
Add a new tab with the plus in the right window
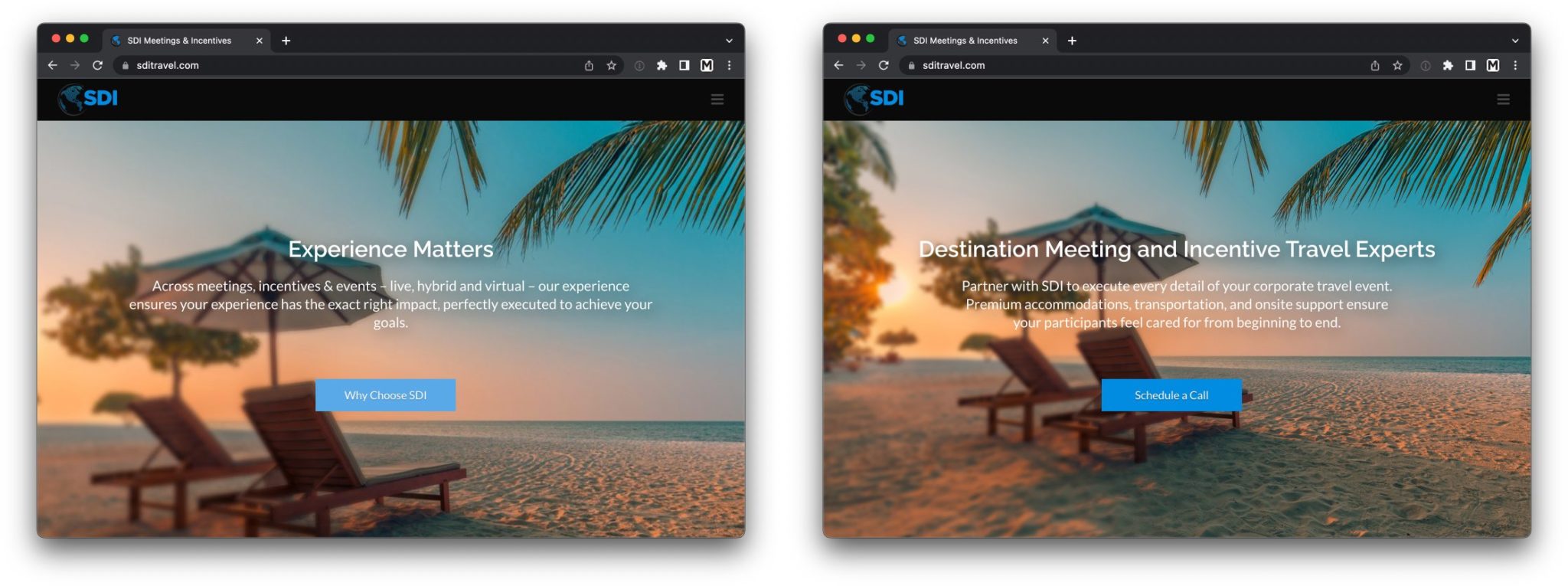point(1072,41)
